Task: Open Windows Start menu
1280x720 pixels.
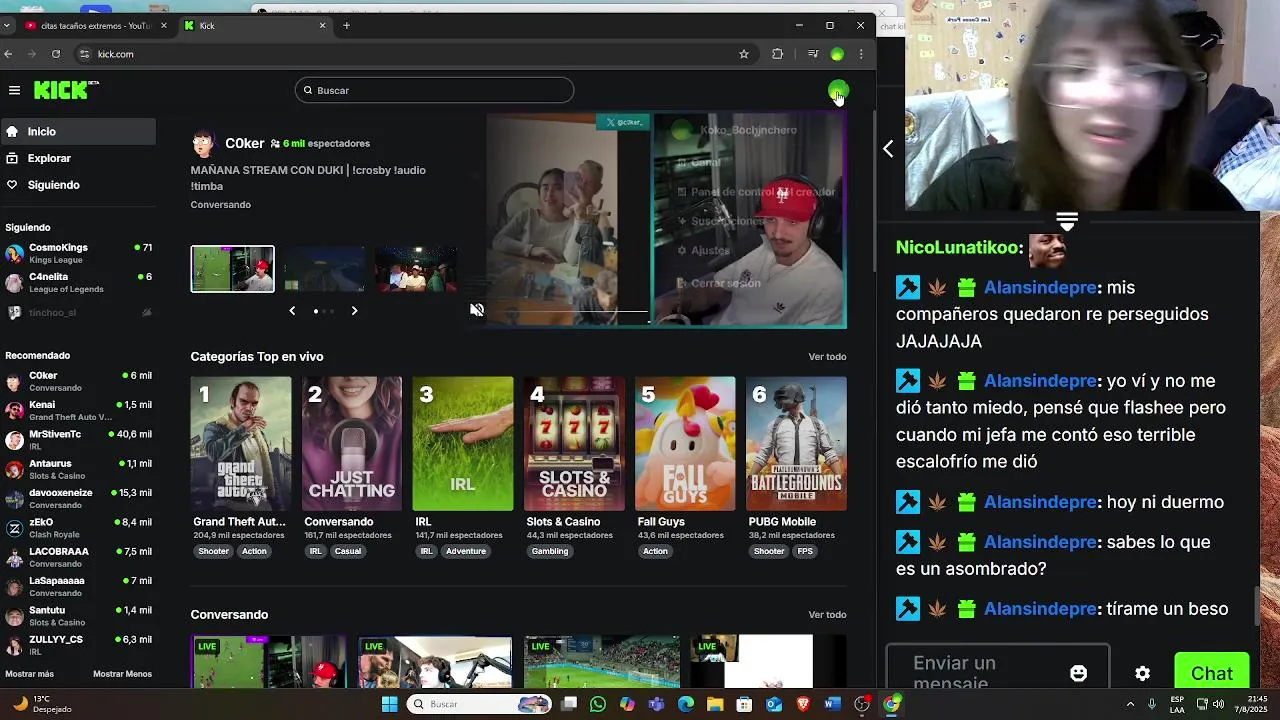Action: point(389,704)
